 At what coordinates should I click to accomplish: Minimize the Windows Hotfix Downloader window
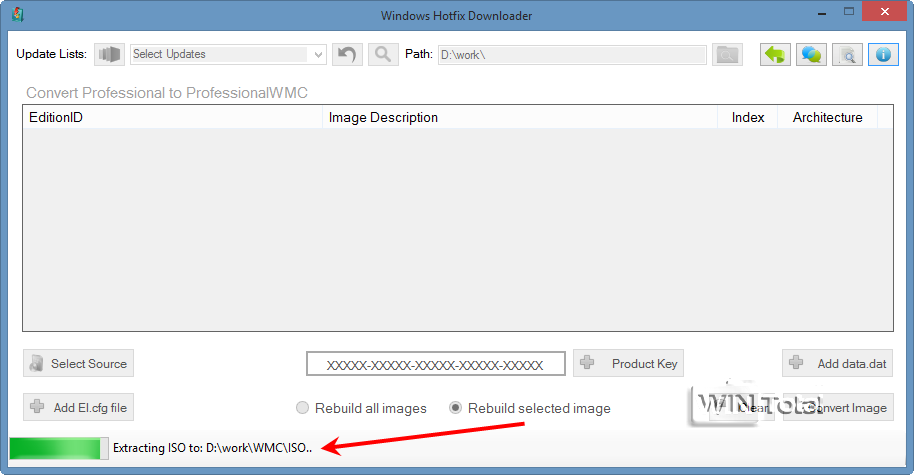click(x=822, y=13)
